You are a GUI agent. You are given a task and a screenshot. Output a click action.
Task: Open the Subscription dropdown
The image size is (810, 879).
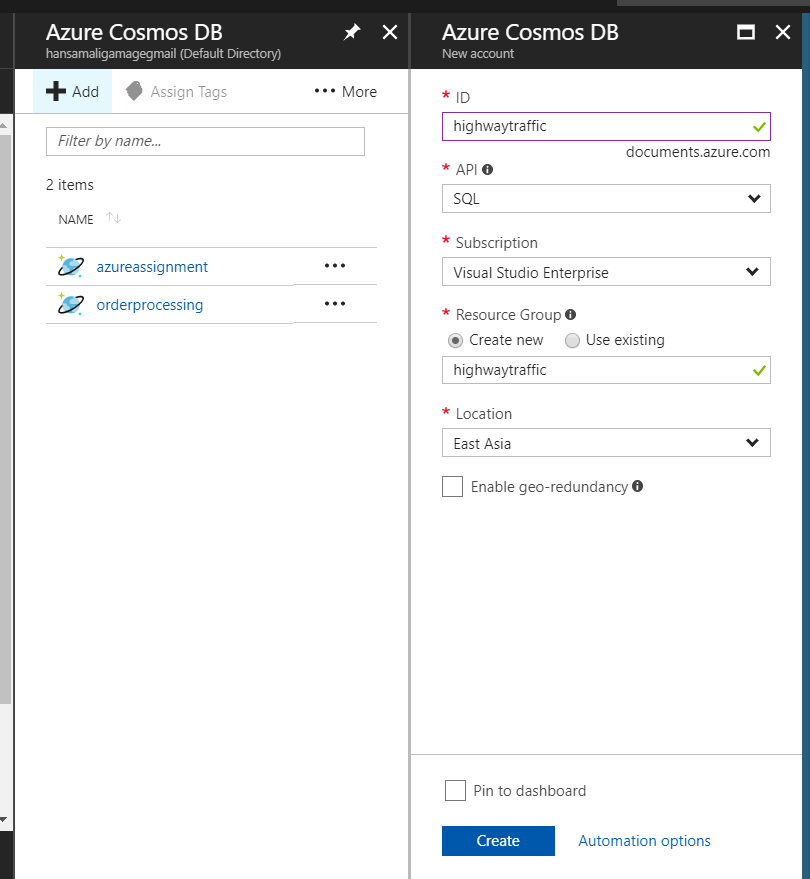pos(606,272)
